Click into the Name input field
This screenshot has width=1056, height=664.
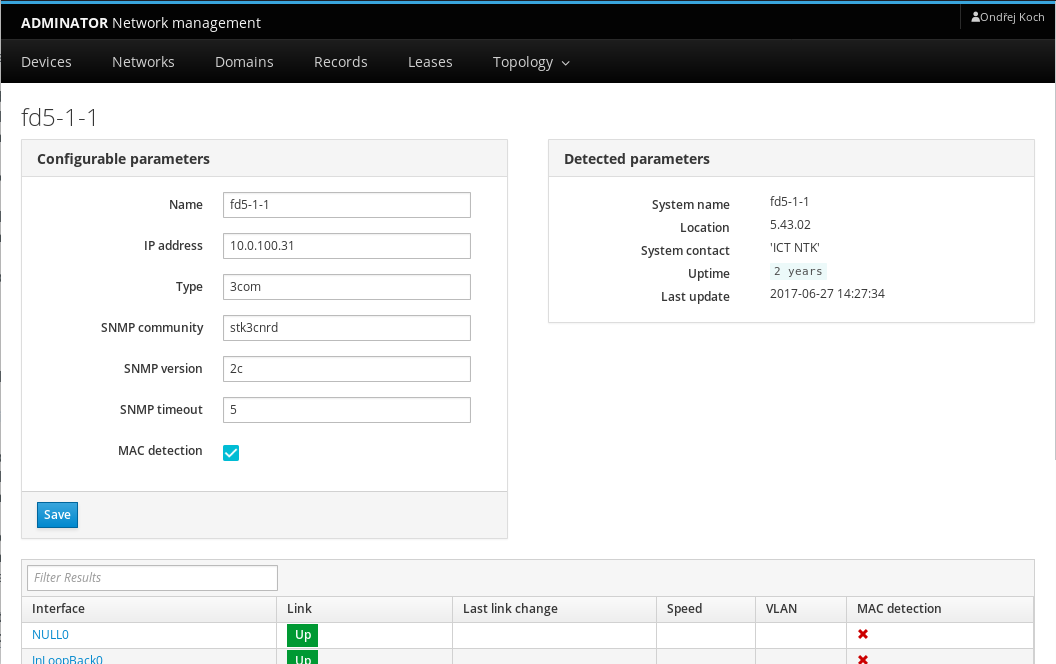coord(346,205)
